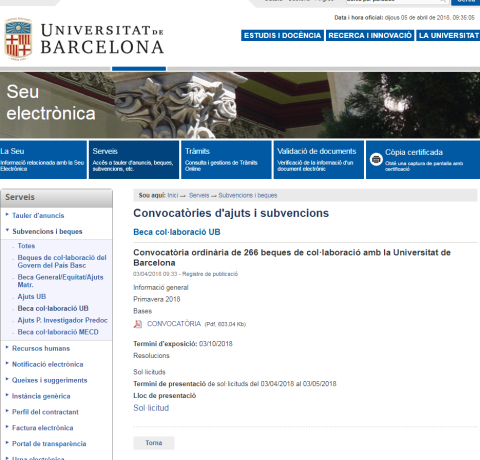This screenshot has width=480, height=460.
Task: Download the CONVOCATÒRIA document link
Action: [x=174, y=324]
